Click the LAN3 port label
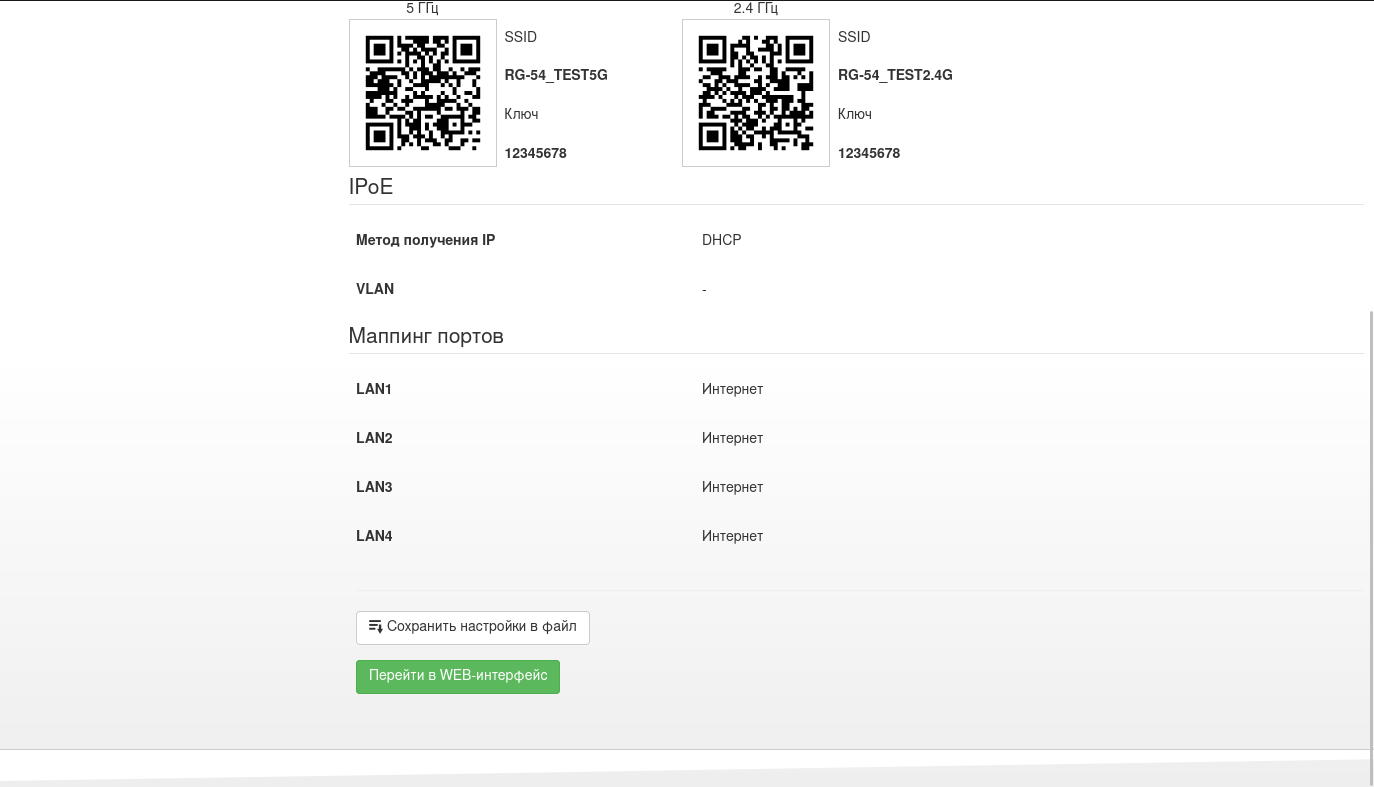The width and height of the screenshot is (1374, 787). click(374, 487)
